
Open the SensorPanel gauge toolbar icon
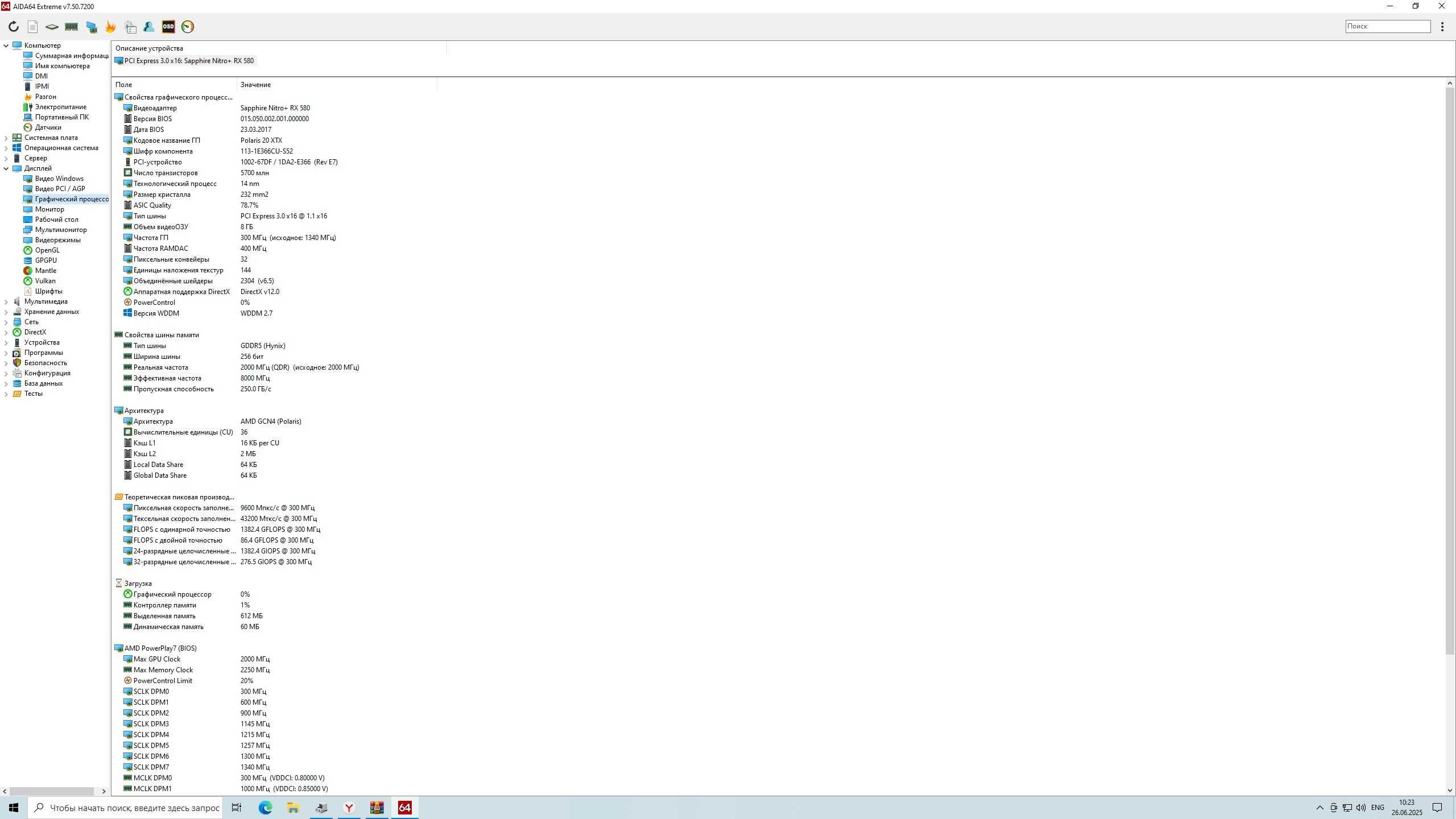click(x=188, y=27)
